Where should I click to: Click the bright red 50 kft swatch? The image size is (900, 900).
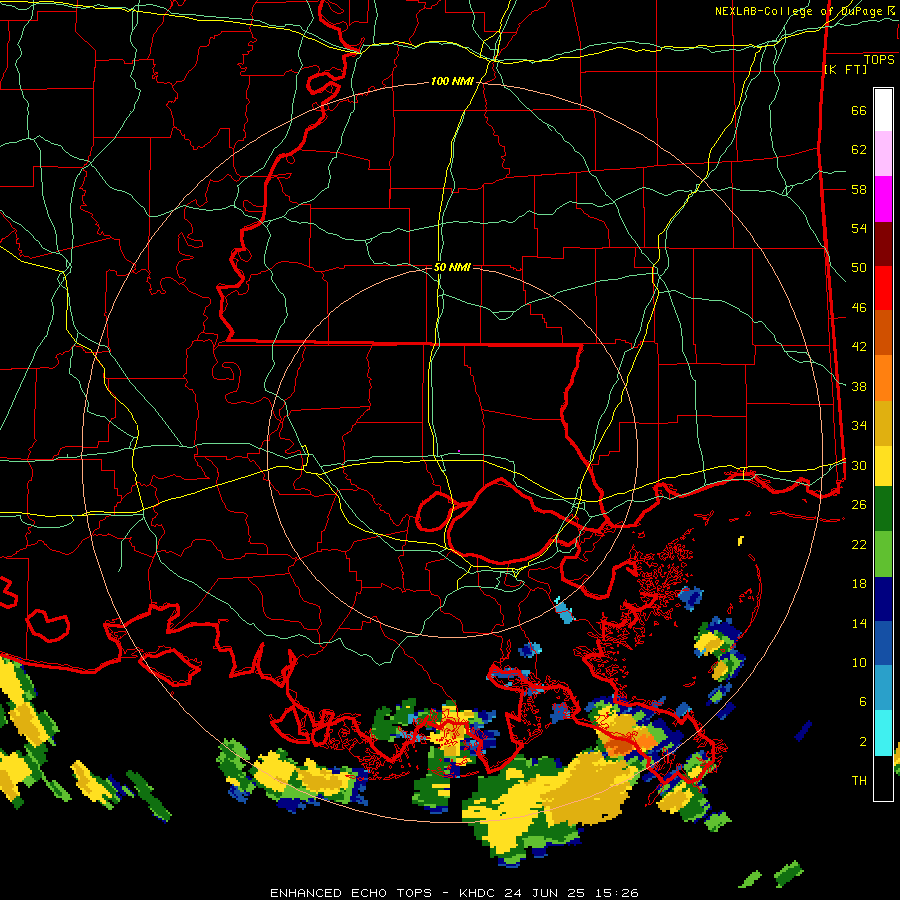coord(883,288)
